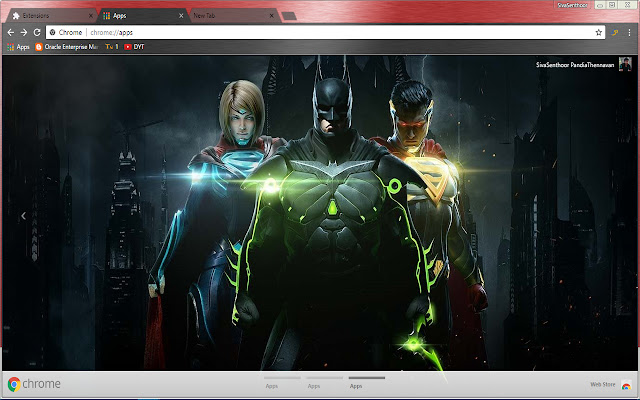Close the New Tab tab
640x400 pixels.
[271, 16]
